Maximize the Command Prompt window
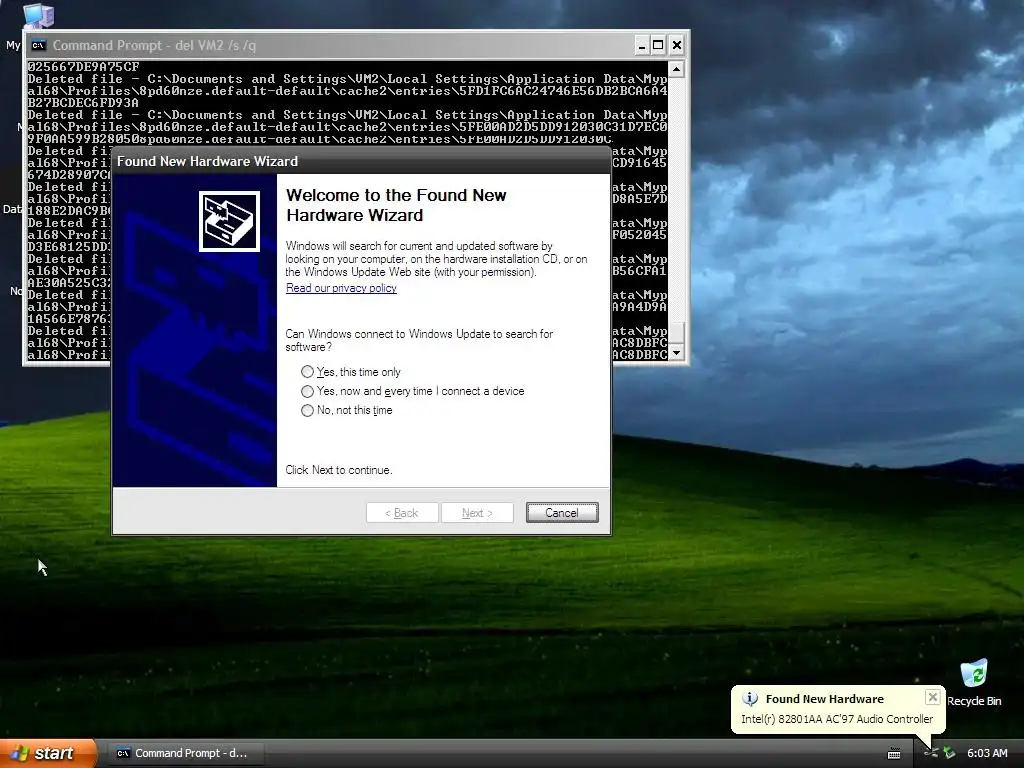The width and height of the screenshot is (1024, 768). 658,45
